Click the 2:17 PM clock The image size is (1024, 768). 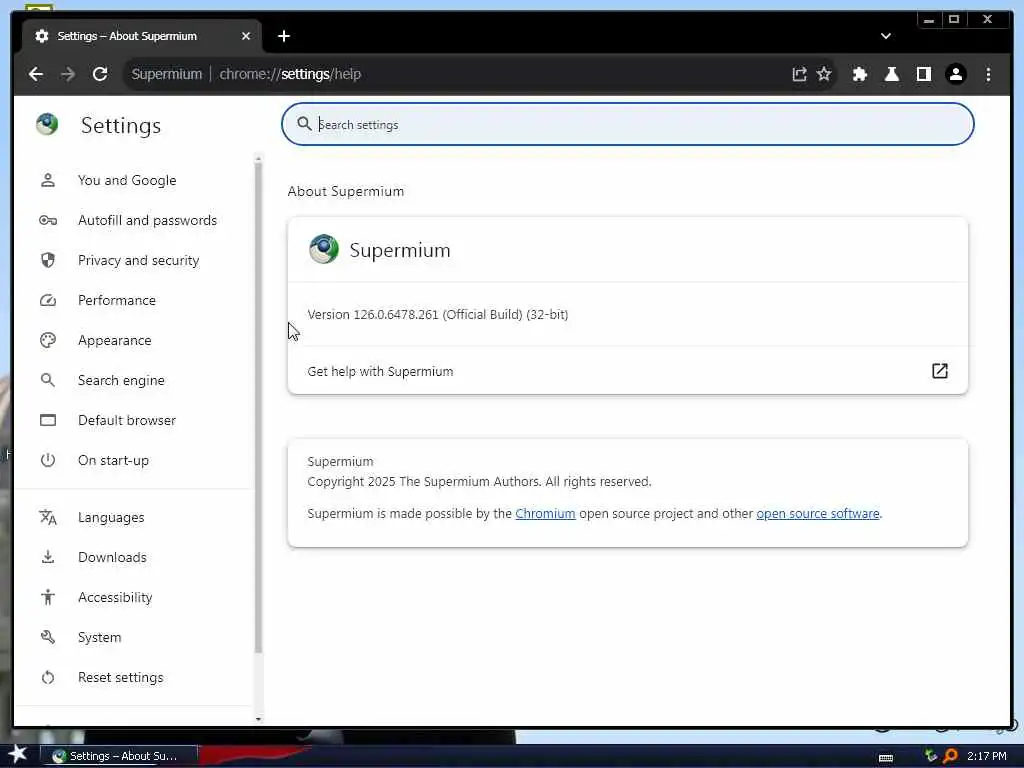[987, 756]
